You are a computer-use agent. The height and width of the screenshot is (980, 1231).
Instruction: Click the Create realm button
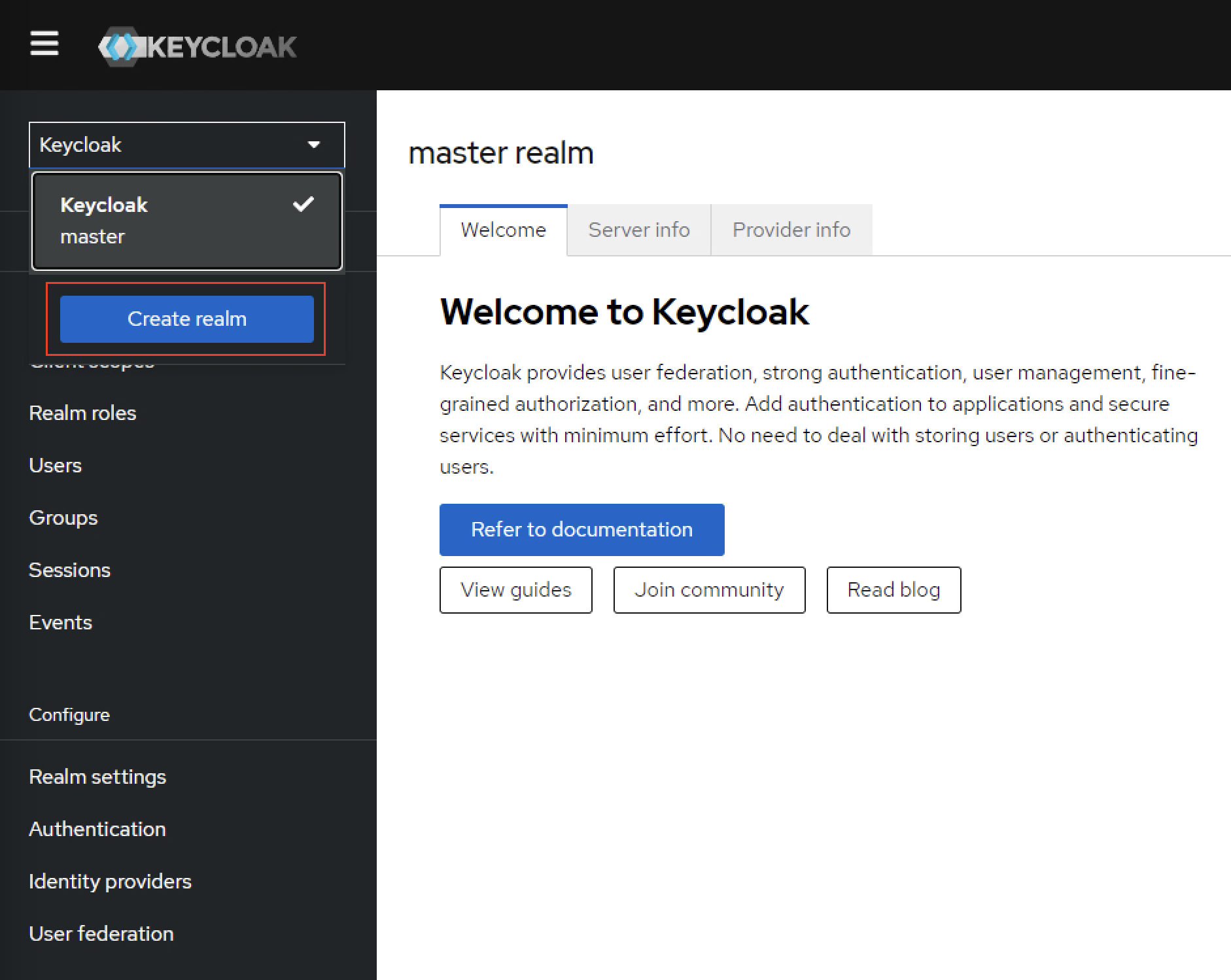187,319
